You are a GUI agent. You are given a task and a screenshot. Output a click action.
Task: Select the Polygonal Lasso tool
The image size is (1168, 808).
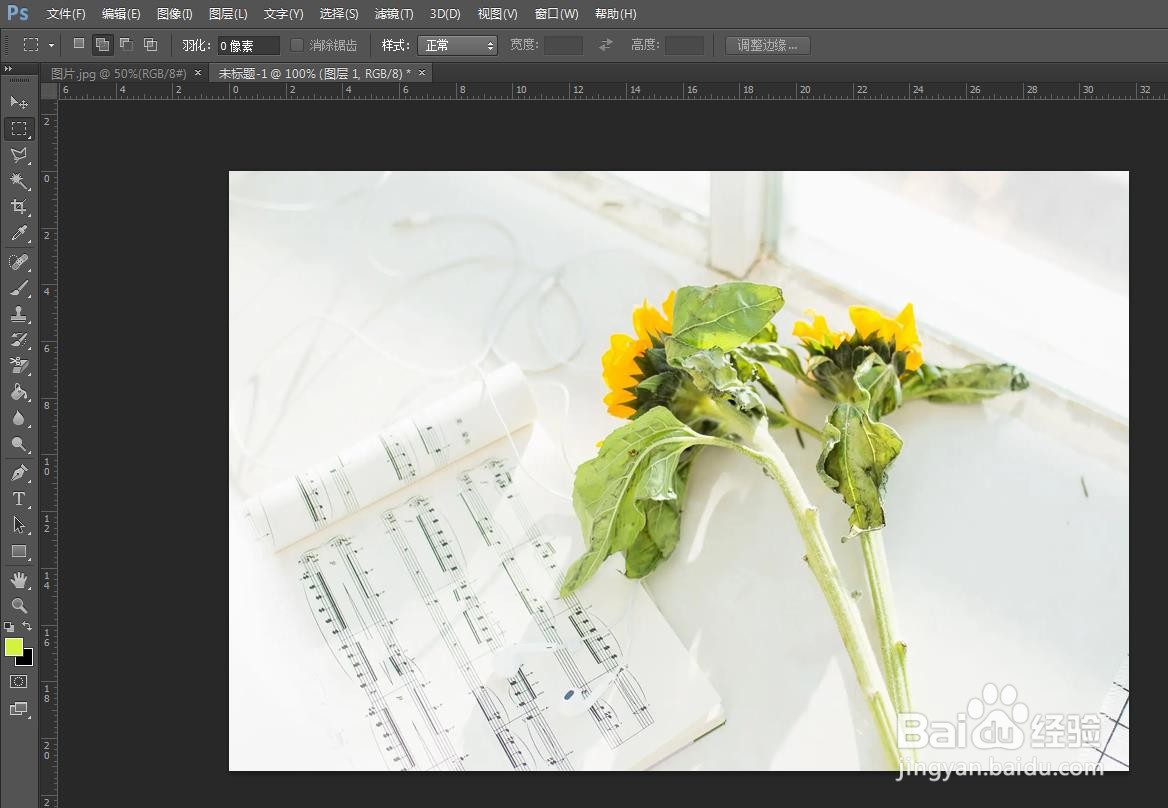pyautogui.click(x=19, y=154)
